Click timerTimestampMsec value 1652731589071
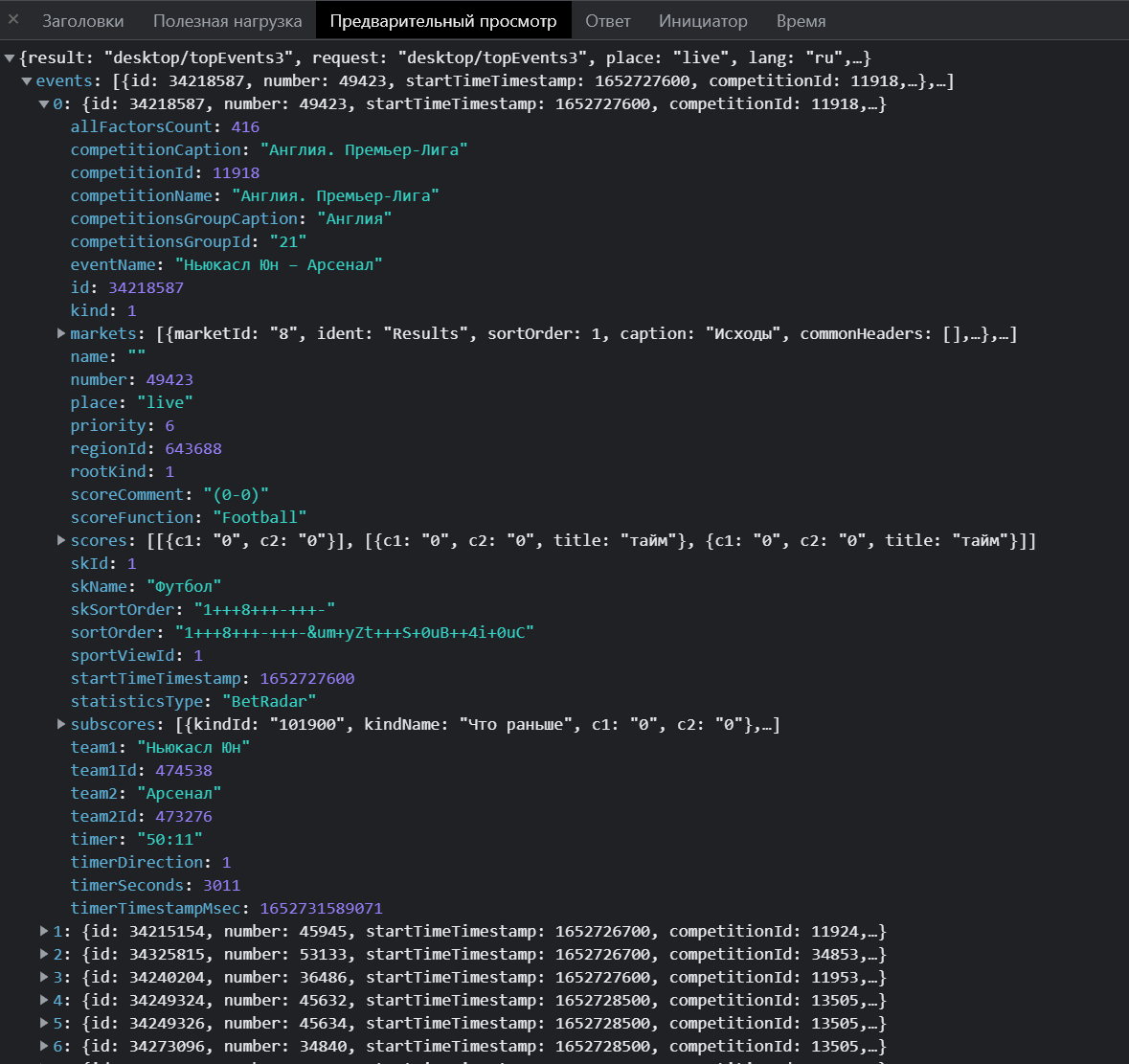Screen dimensions: 1129x1064 pos(321,909)
